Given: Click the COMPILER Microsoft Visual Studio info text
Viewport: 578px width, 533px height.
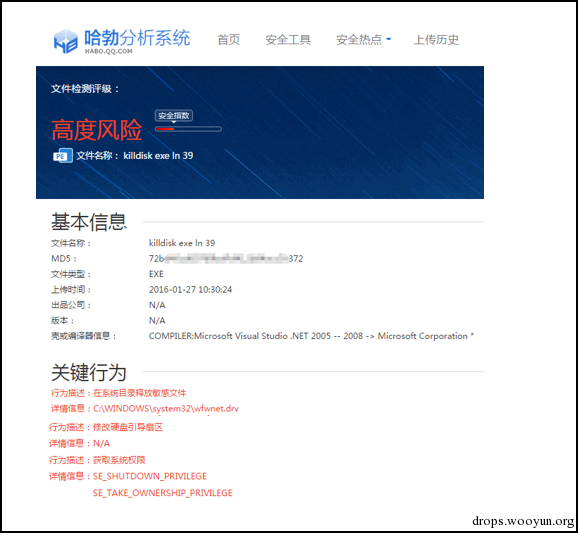Looking at the screenshot, I should pos(311,336).
